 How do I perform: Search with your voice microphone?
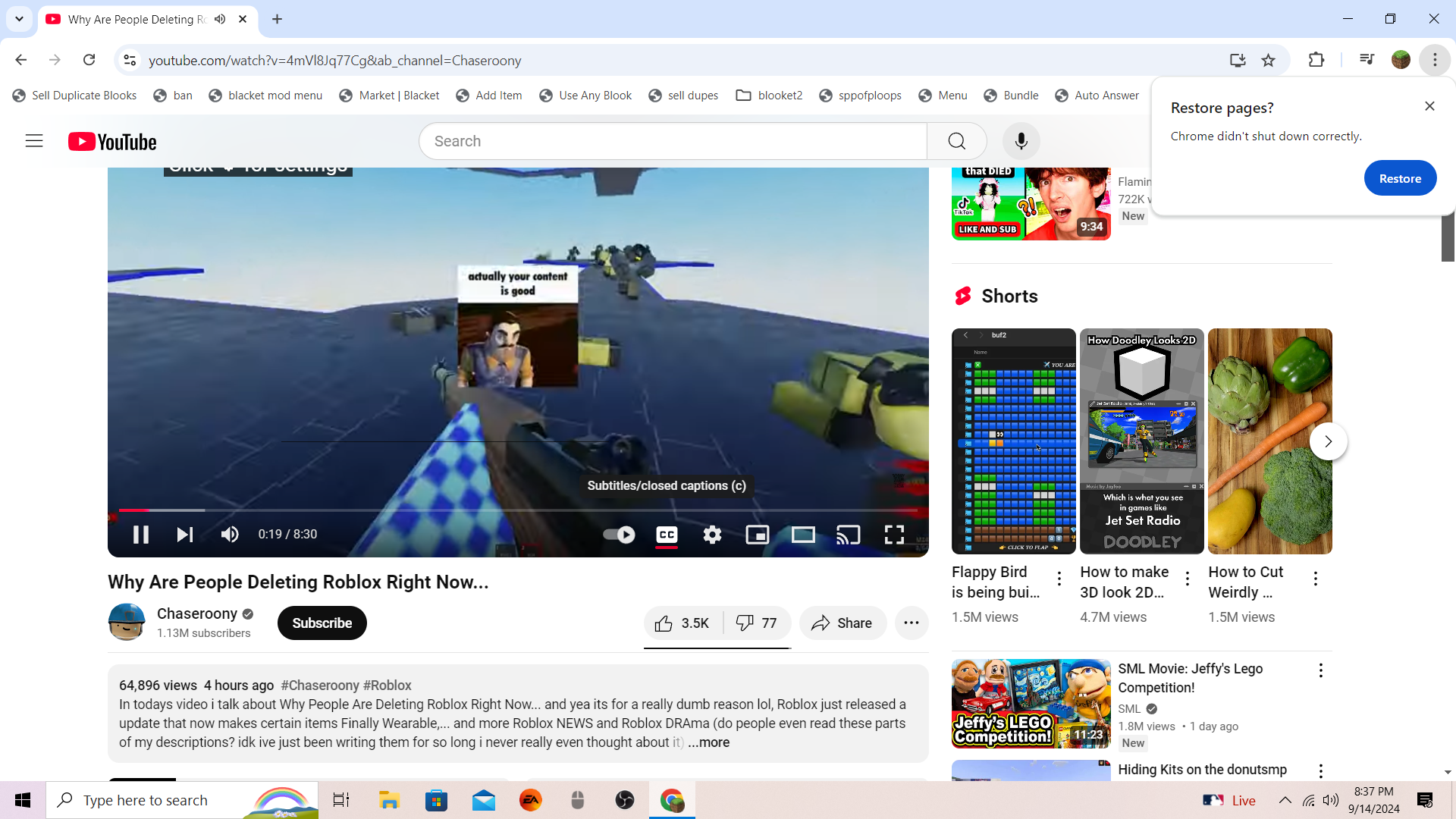click(1021, 141)
